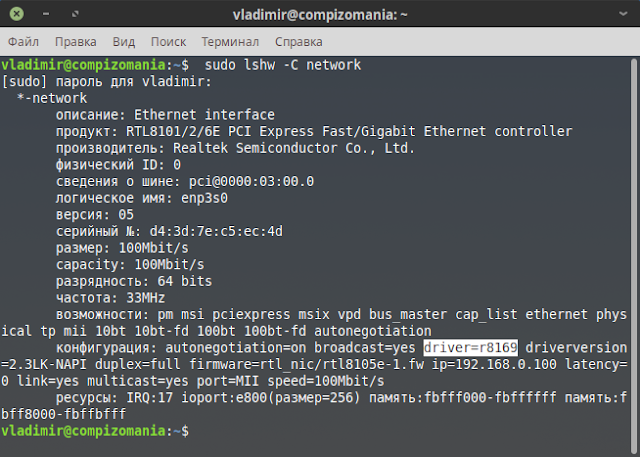Open the Файл menu

coord(23,42)
